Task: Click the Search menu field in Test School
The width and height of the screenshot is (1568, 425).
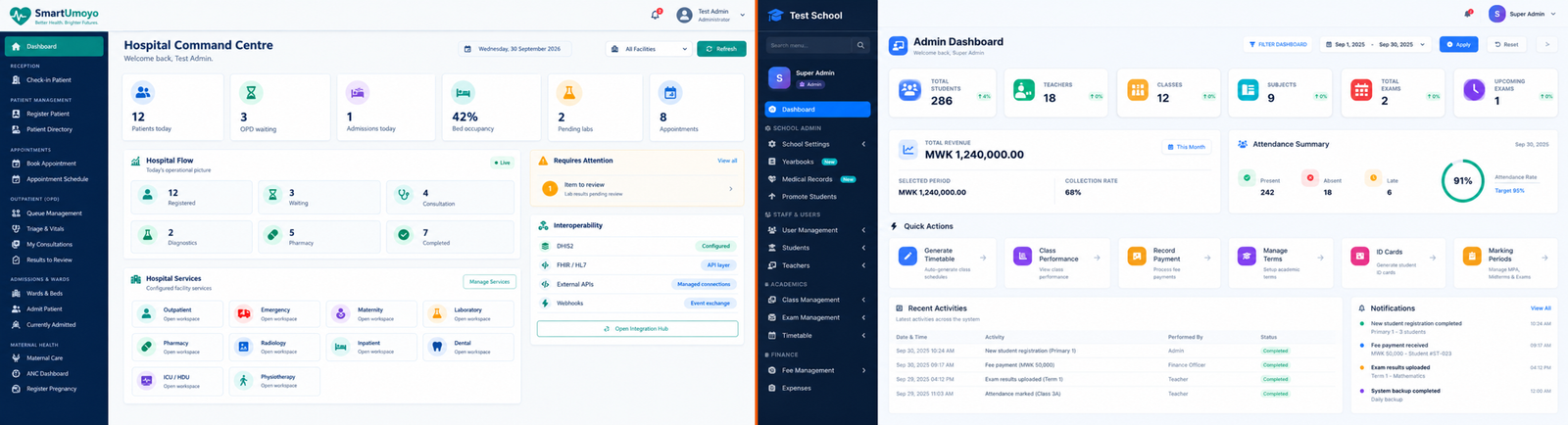Action: click(x=810, y=45)
